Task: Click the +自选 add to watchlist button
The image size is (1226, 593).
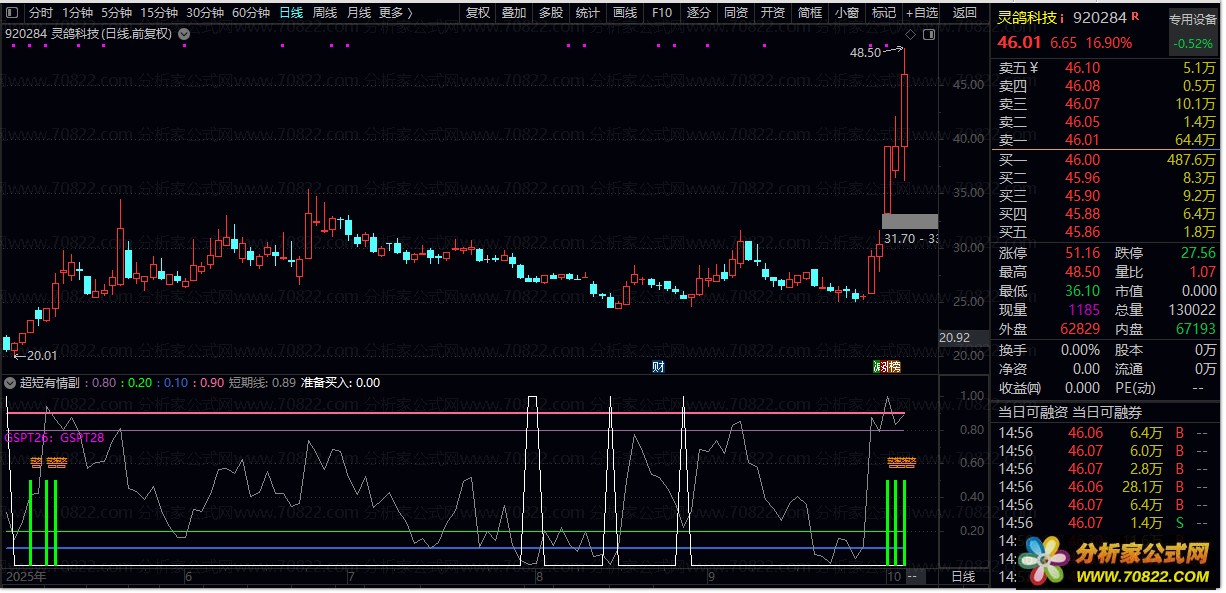Action: pyautogui.click(x=921, y=13)
